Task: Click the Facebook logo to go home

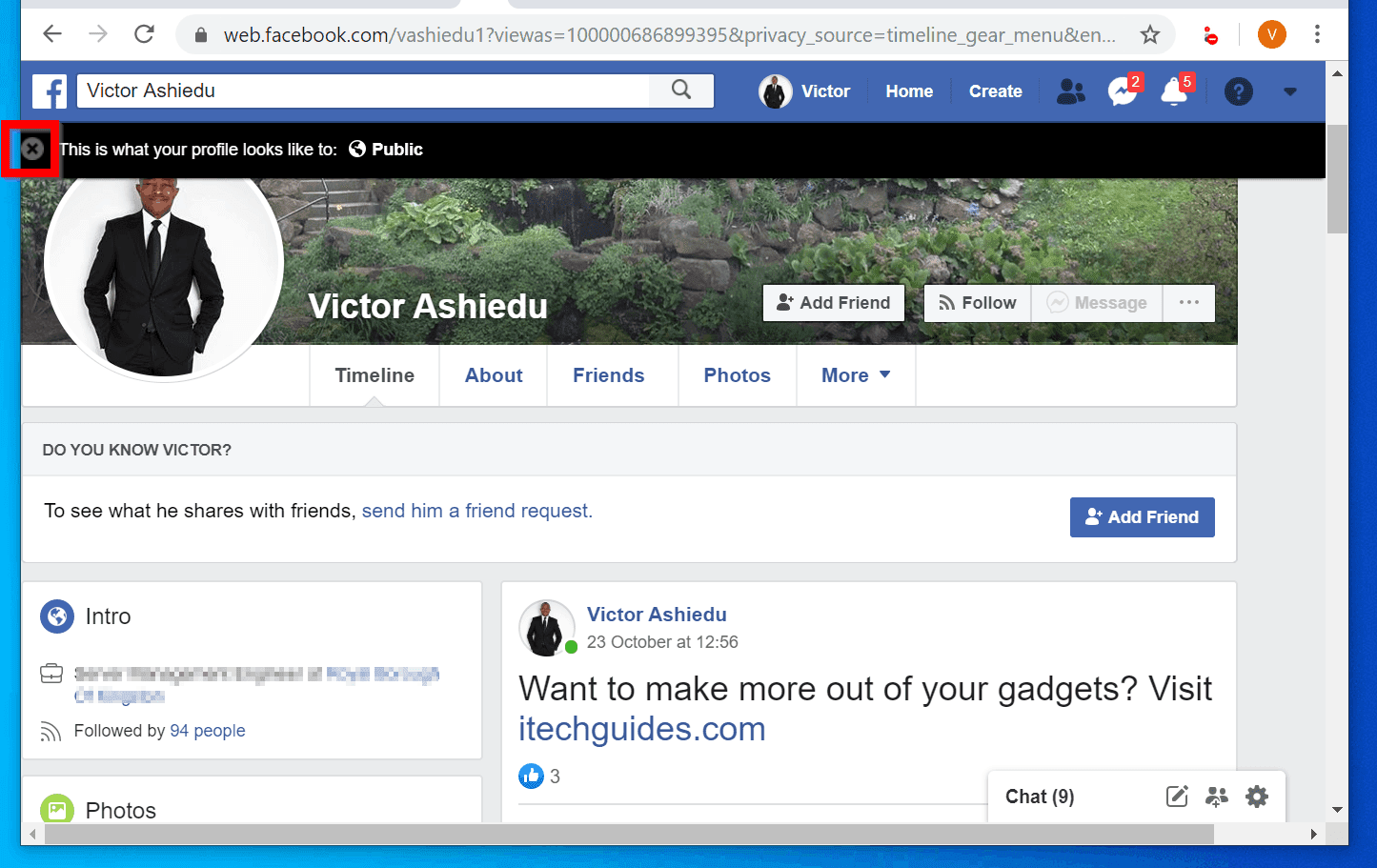Action: (x=49, y=91)
